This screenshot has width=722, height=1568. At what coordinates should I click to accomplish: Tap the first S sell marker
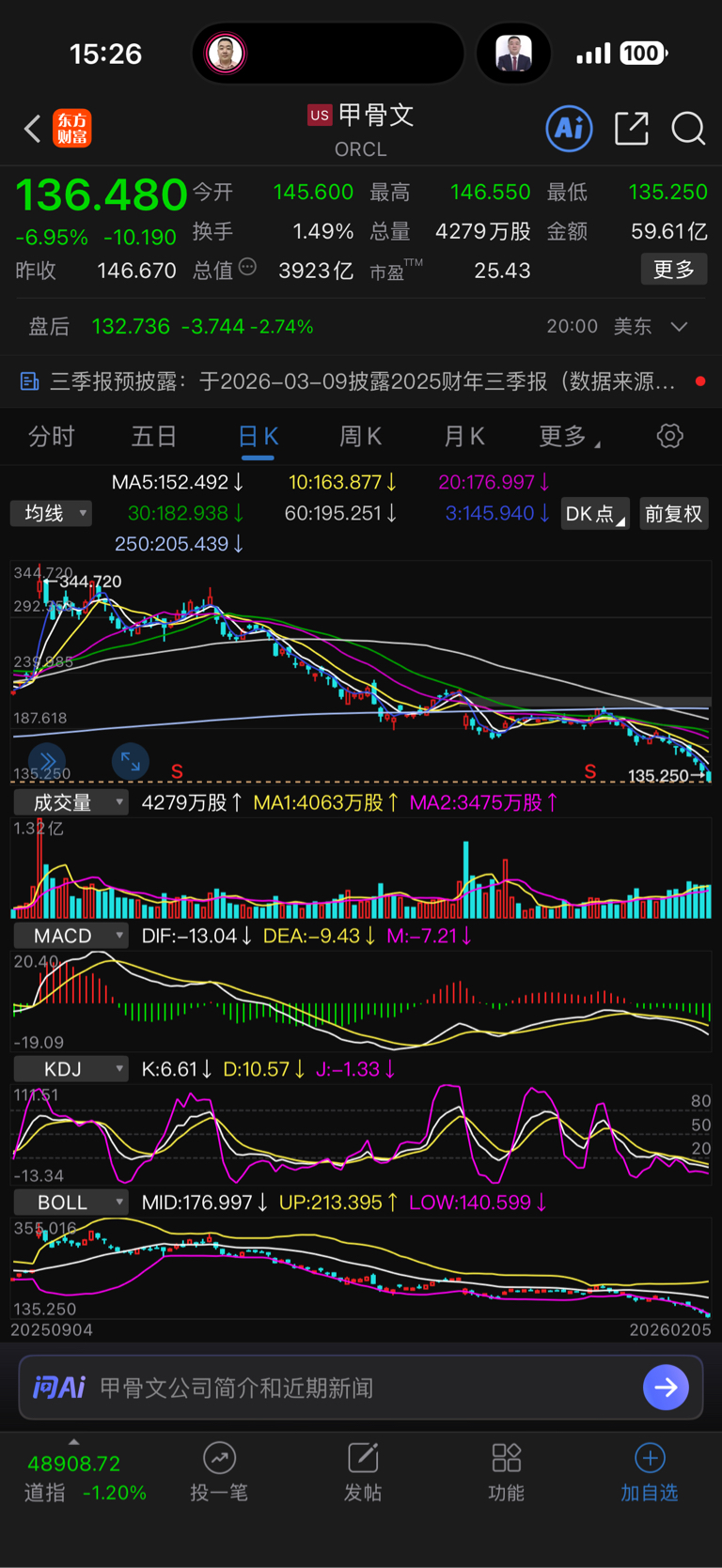(x=177, y=771)
